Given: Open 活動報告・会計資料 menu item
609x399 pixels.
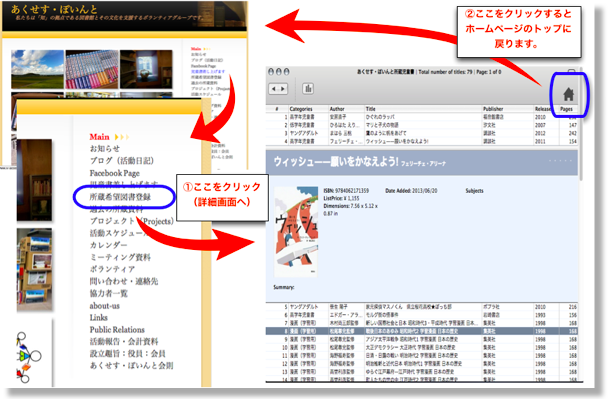Looking at the screenshot, I should point(124,342).
